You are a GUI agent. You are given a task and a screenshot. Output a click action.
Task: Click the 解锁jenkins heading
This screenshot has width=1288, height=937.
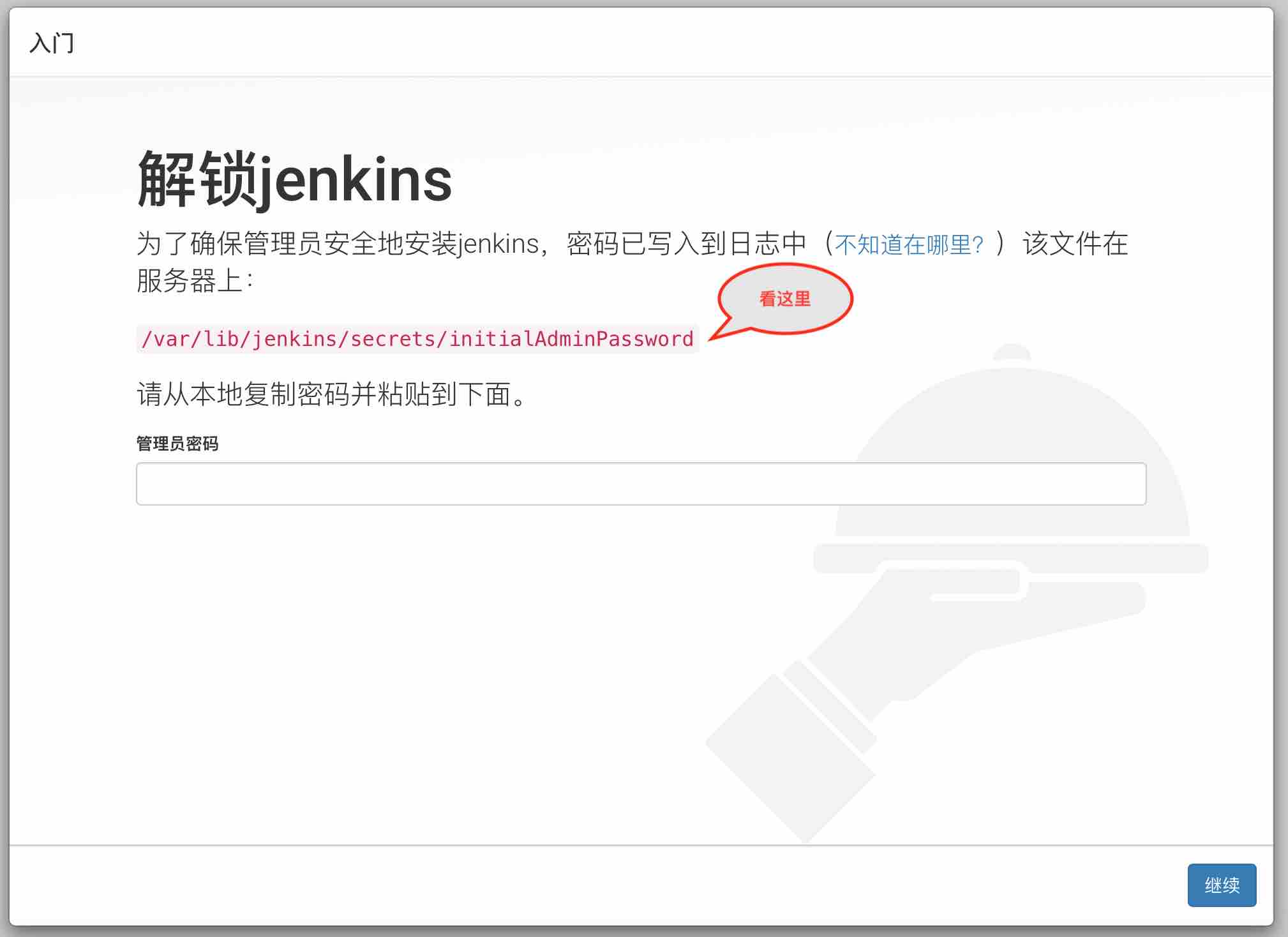click(x=294, y=179)
